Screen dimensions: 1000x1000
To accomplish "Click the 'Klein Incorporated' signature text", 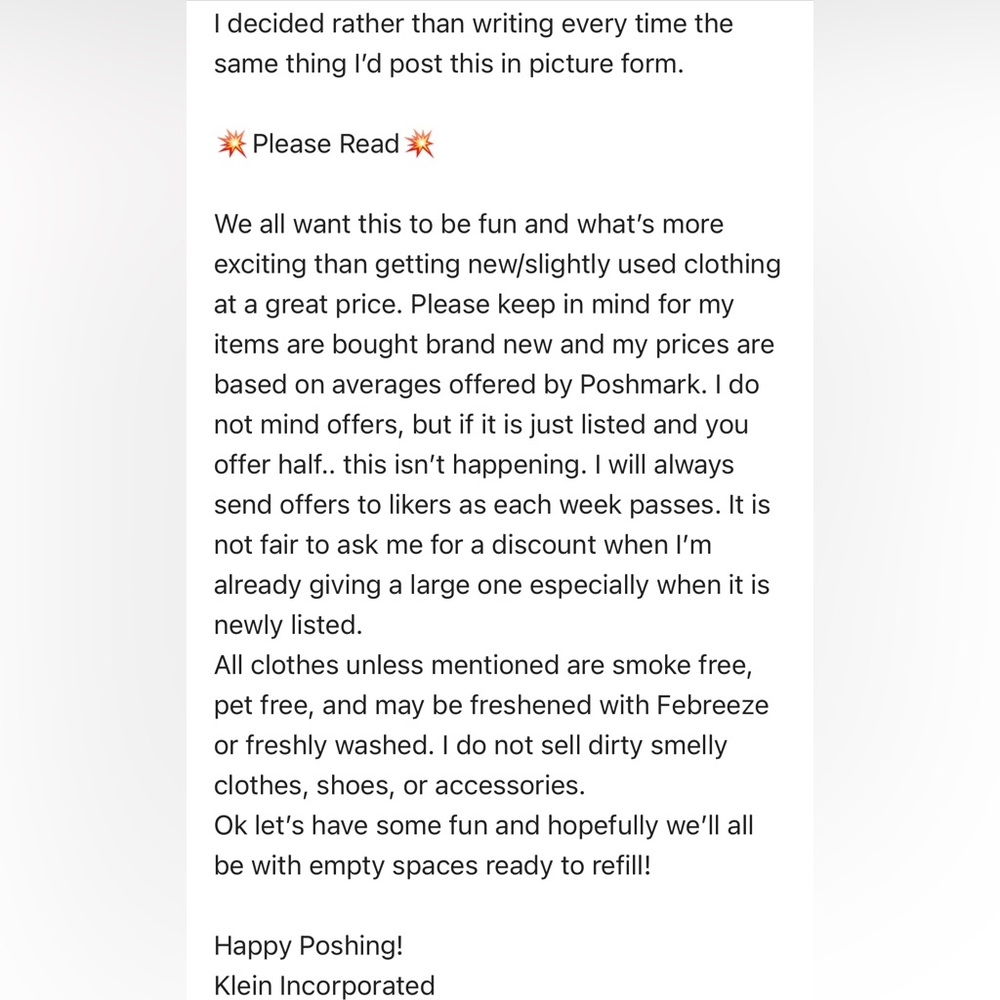I will pyautogui.click(x=325, y=985).
